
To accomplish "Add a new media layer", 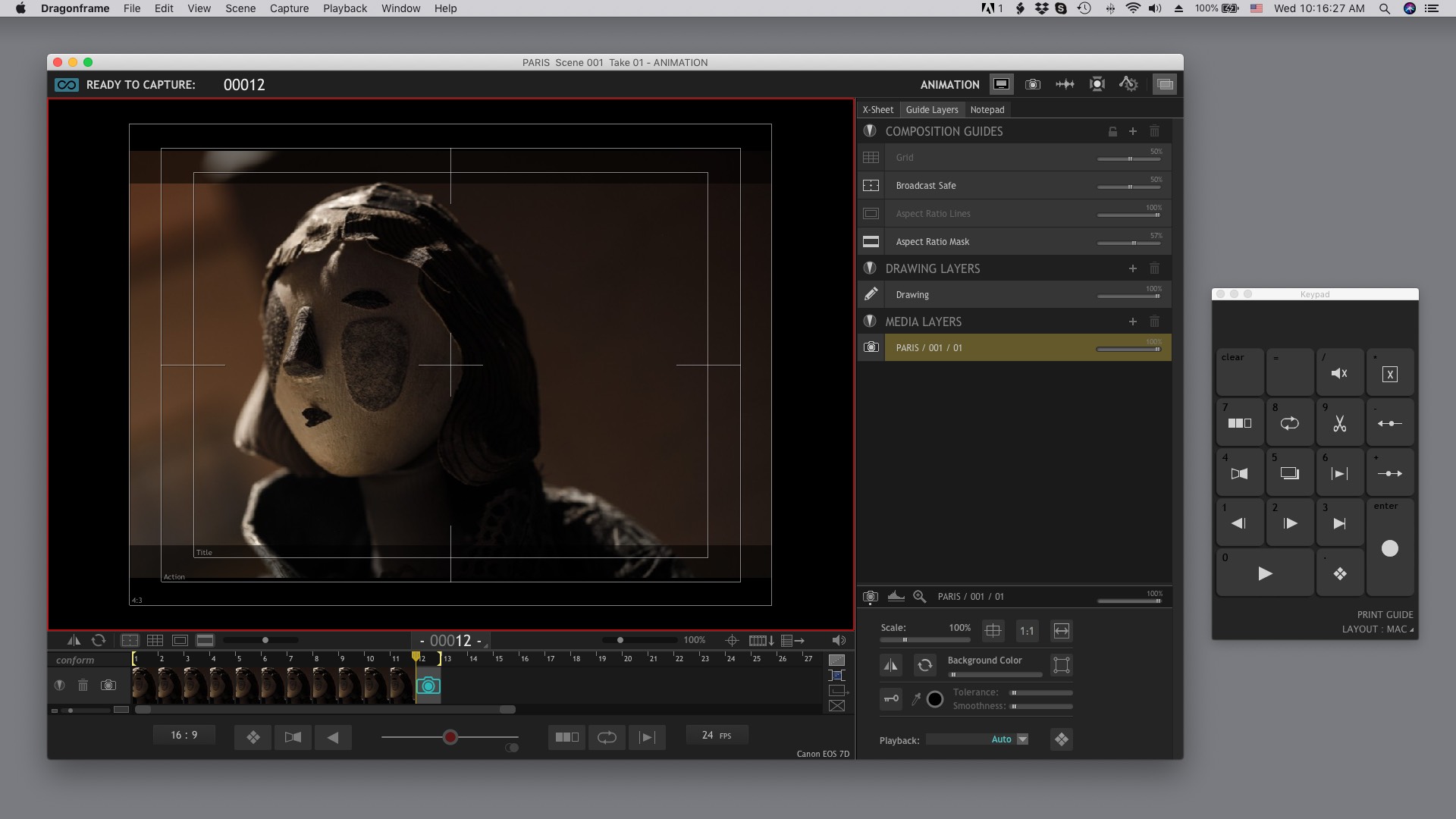I will point(1133,322).
